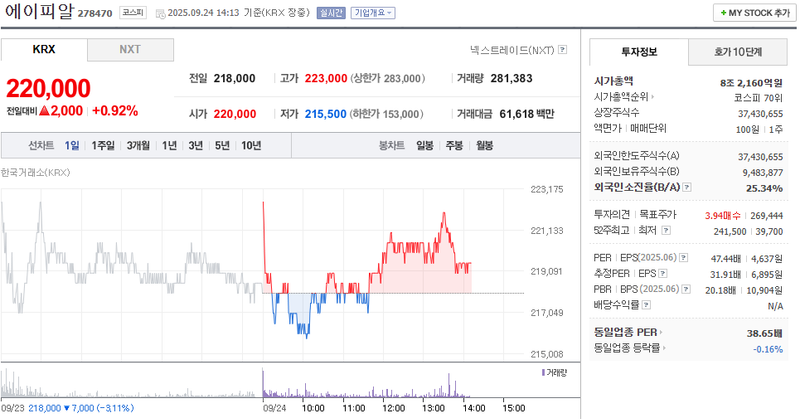The image size is (800, 419).
Task: Click target price 269,444
Action: pyautogui.click(x=767, y=215)
